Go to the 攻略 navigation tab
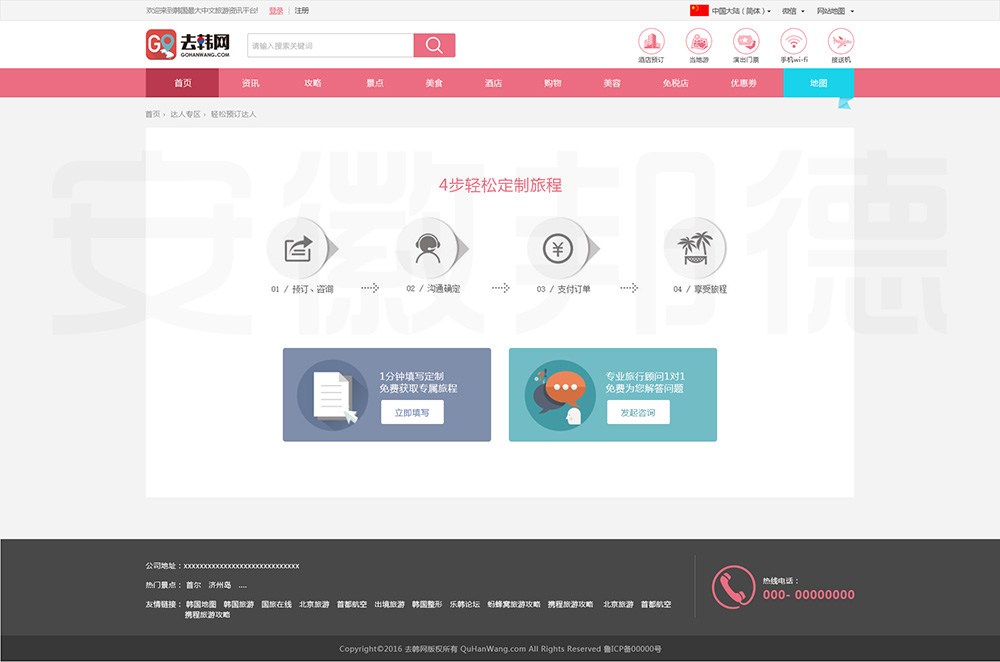1000x662 pixels. coord(313,83)
